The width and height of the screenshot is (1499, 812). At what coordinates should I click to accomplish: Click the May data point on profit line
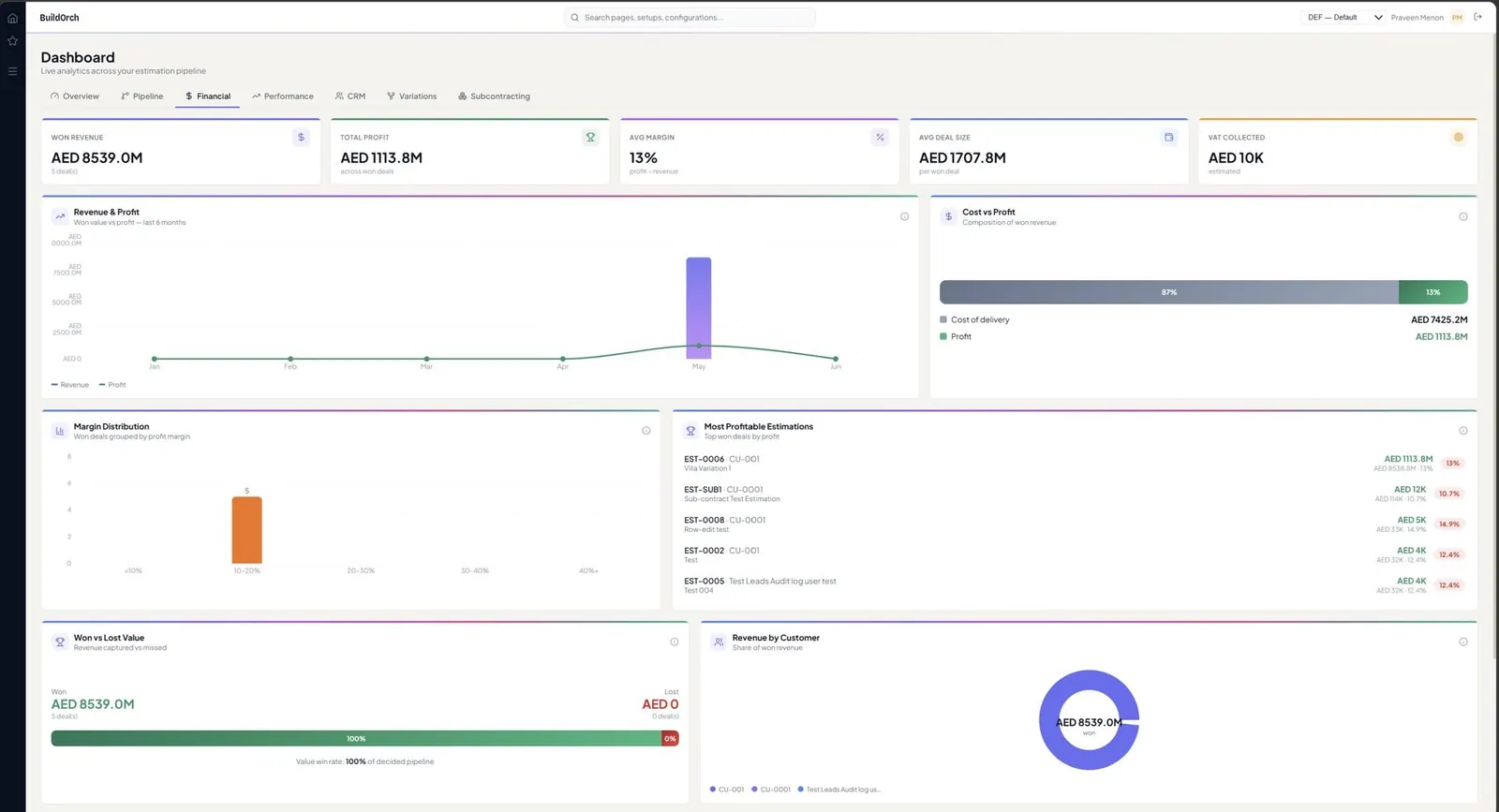pyautogui.click(x=699, y=346)
